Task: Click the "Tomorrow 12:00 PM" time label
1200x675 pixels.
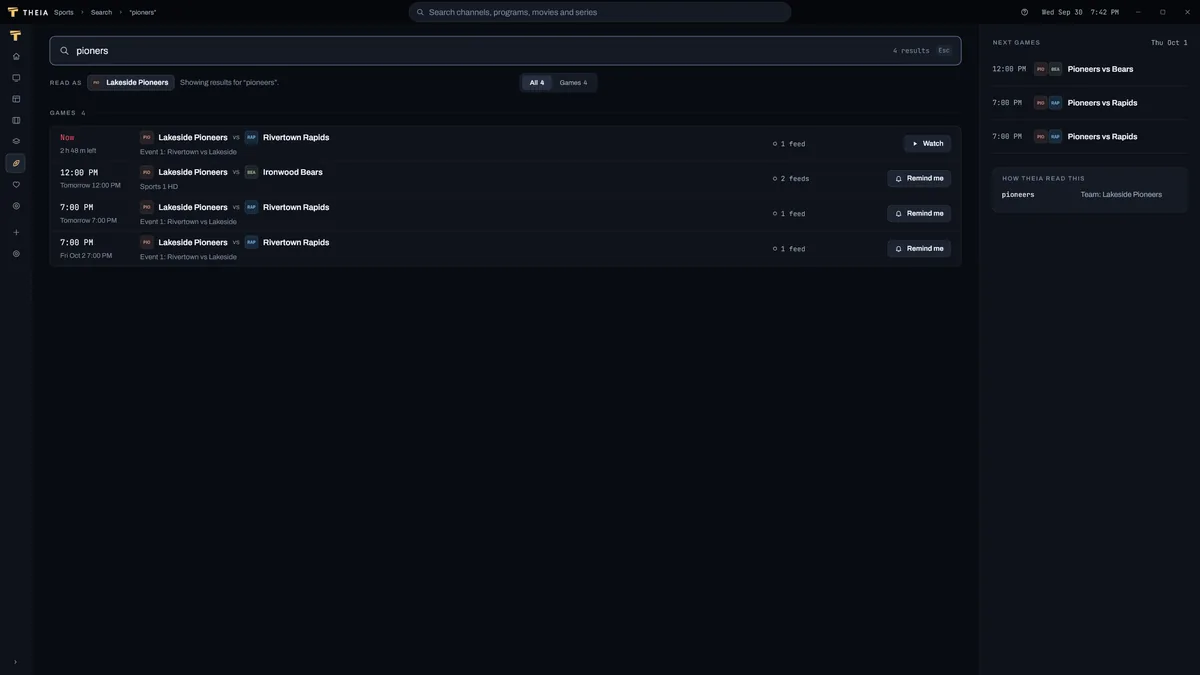Action: point(90,186)
